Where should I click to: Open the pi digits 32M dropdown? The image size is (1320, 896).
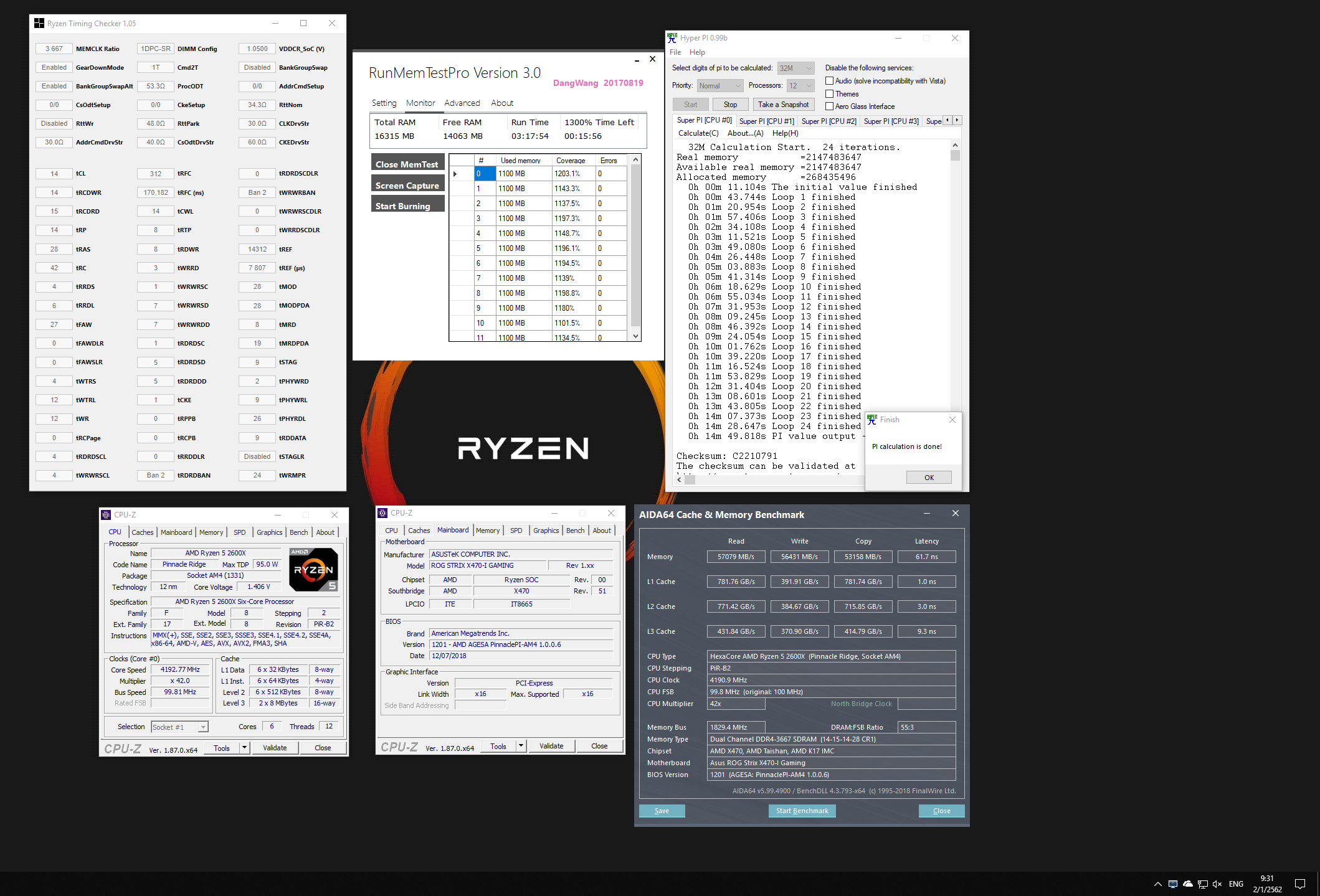click(x=796, y=68)
